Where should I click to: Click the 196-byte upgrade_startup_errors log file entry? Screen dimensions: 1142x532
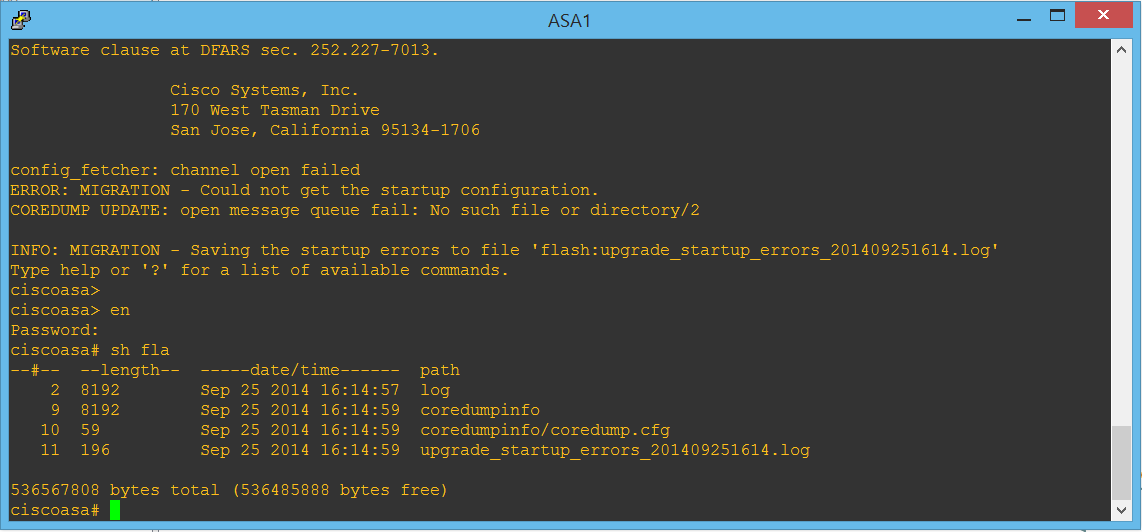coord(614,450)
